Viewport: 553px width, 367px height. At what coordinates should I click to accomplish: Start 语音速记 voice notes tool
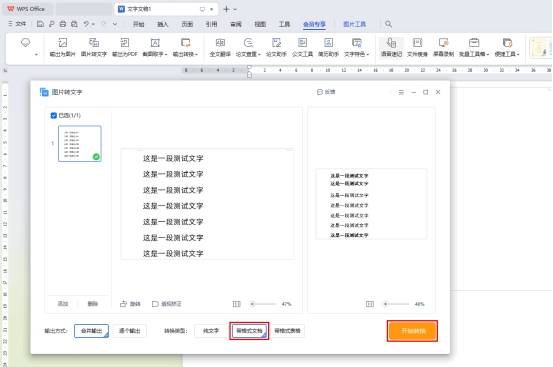point(391,47)
